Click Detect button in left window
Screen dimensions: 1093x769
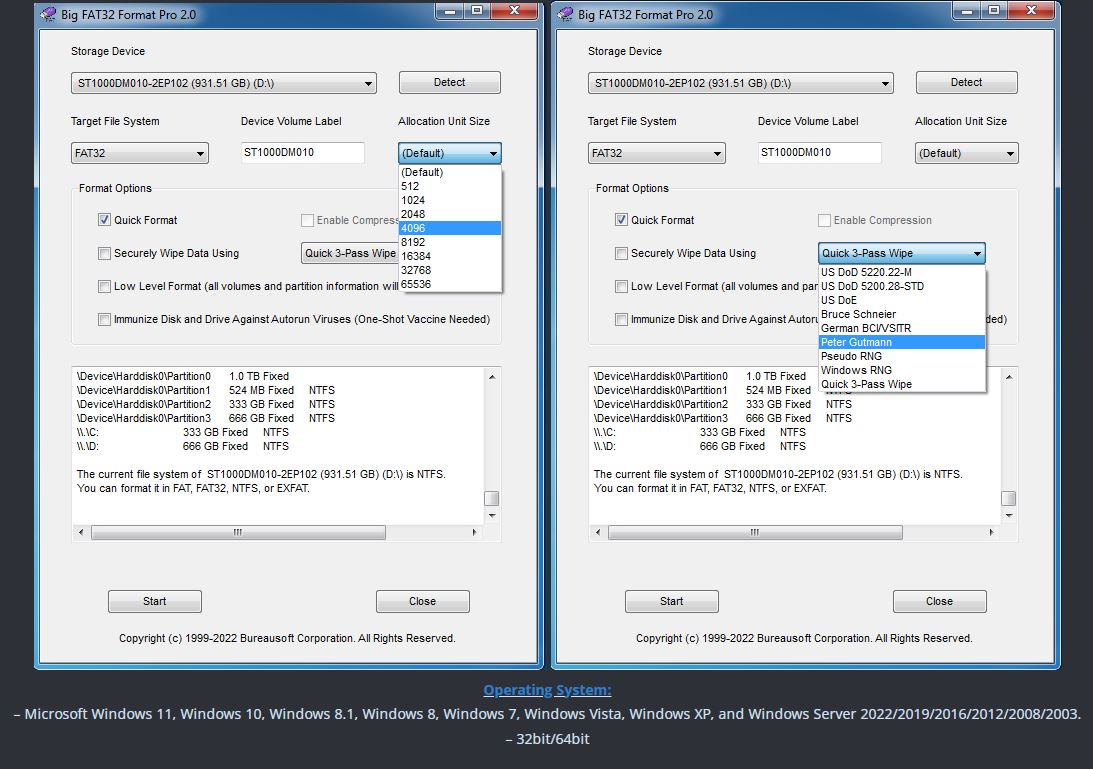click(450, 82)
